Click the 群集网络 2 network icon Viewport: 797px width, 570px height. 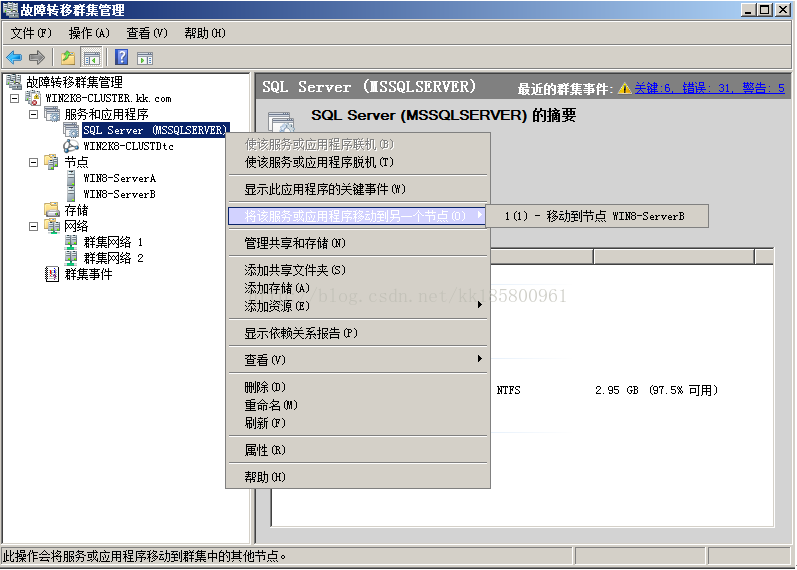71,258
